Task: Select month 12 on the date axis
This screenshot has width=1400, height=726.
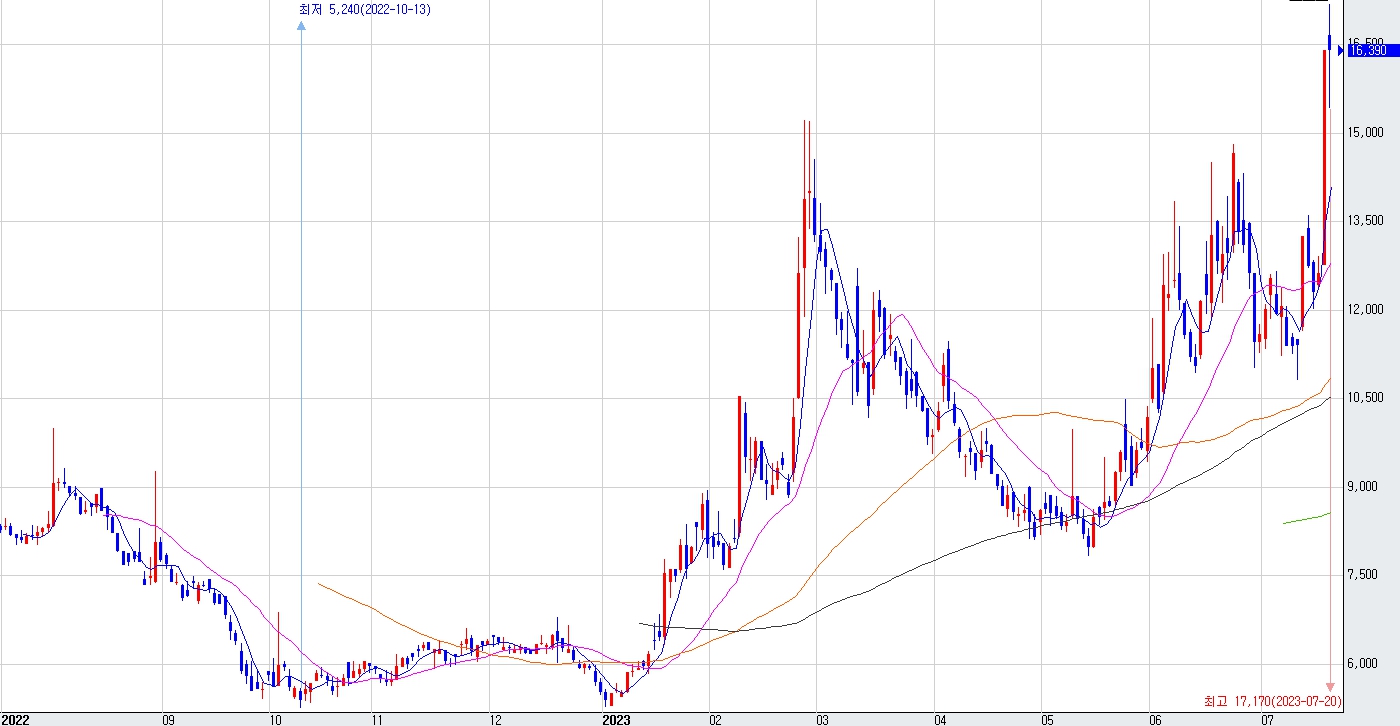Action: tap(495, 719)
